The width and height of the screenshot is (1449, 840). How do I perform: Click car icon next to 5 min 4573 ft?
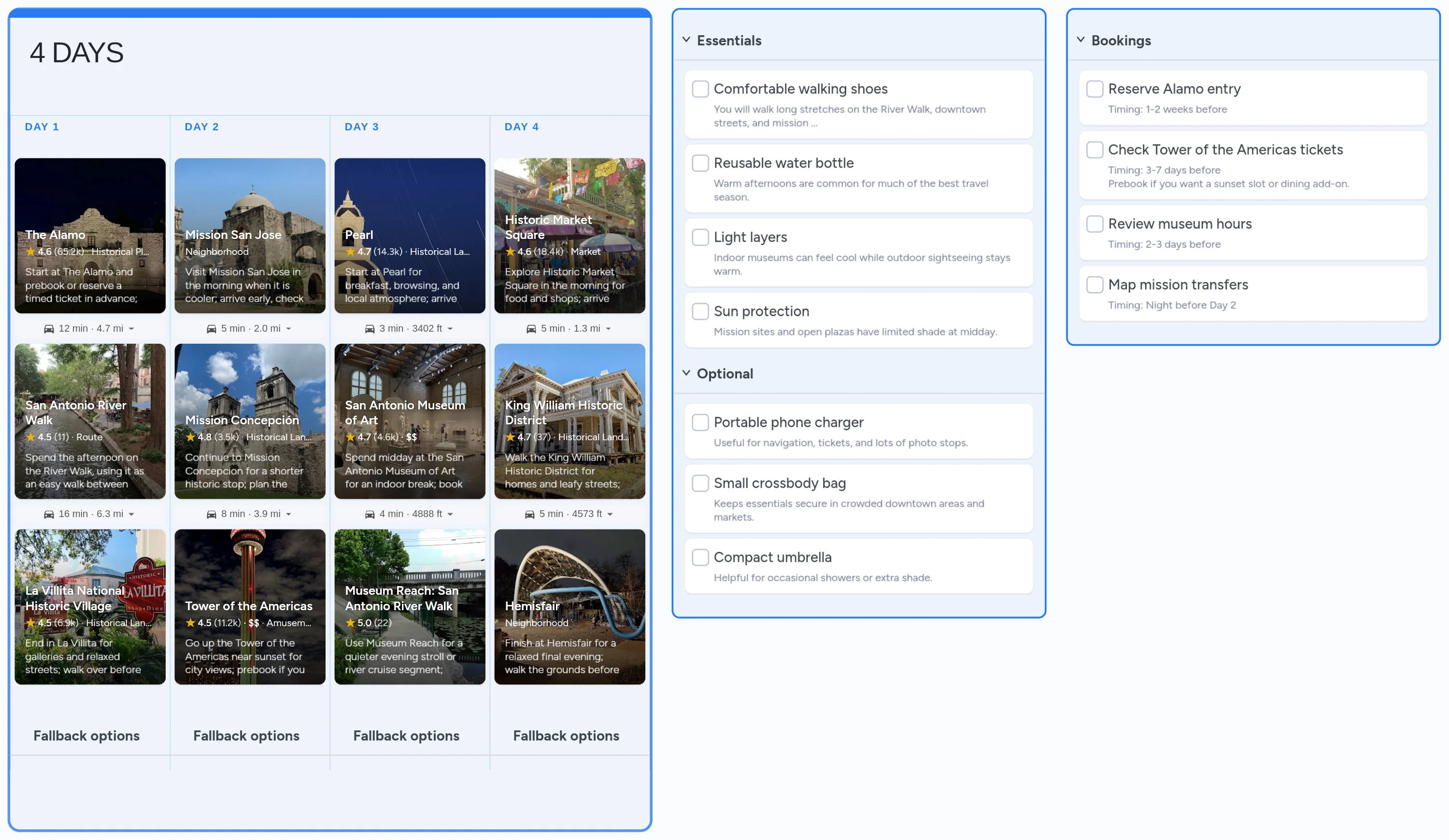(529, 514)
